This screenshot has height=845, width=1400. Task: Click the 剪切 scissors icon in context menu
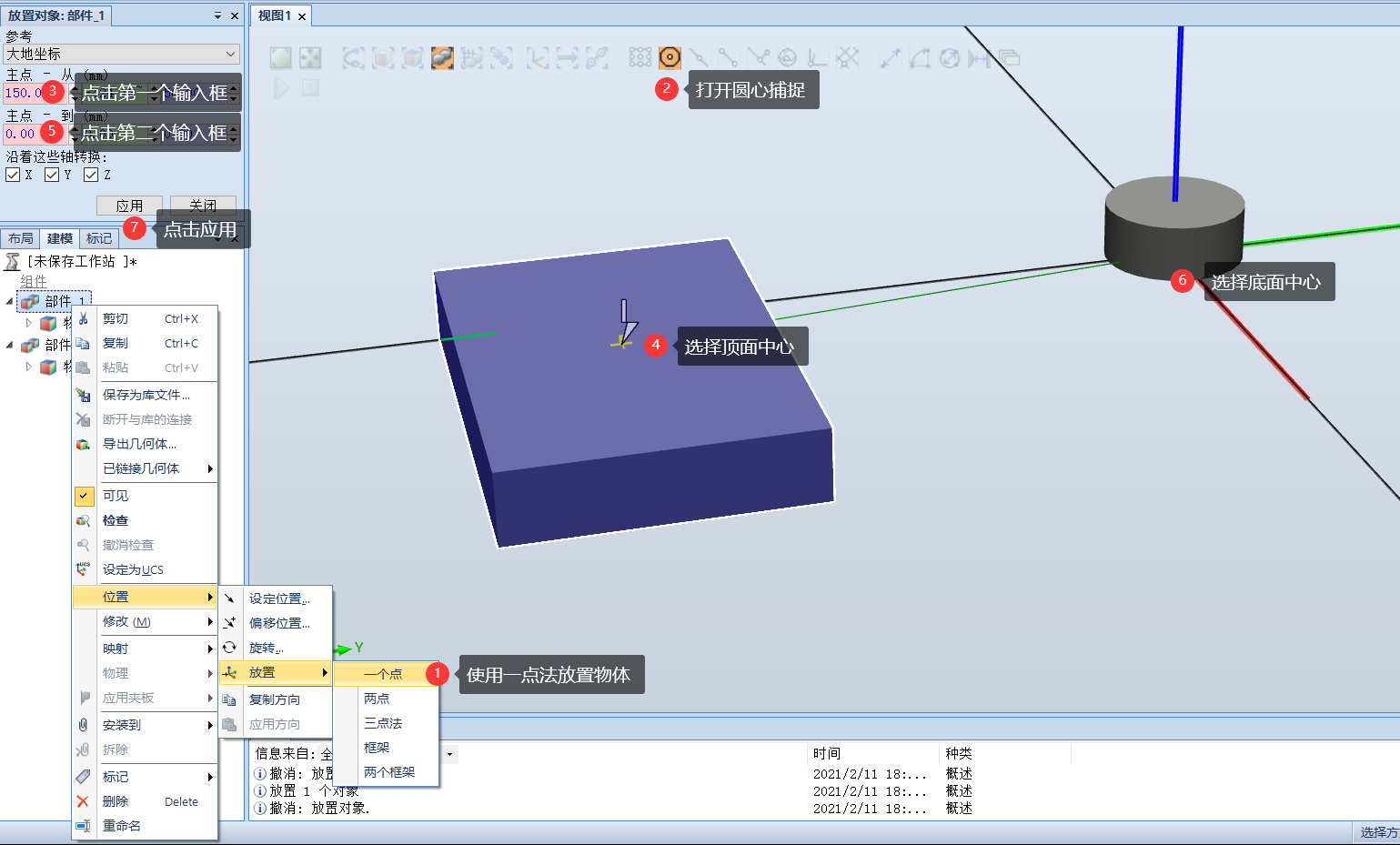coord(83,318)
